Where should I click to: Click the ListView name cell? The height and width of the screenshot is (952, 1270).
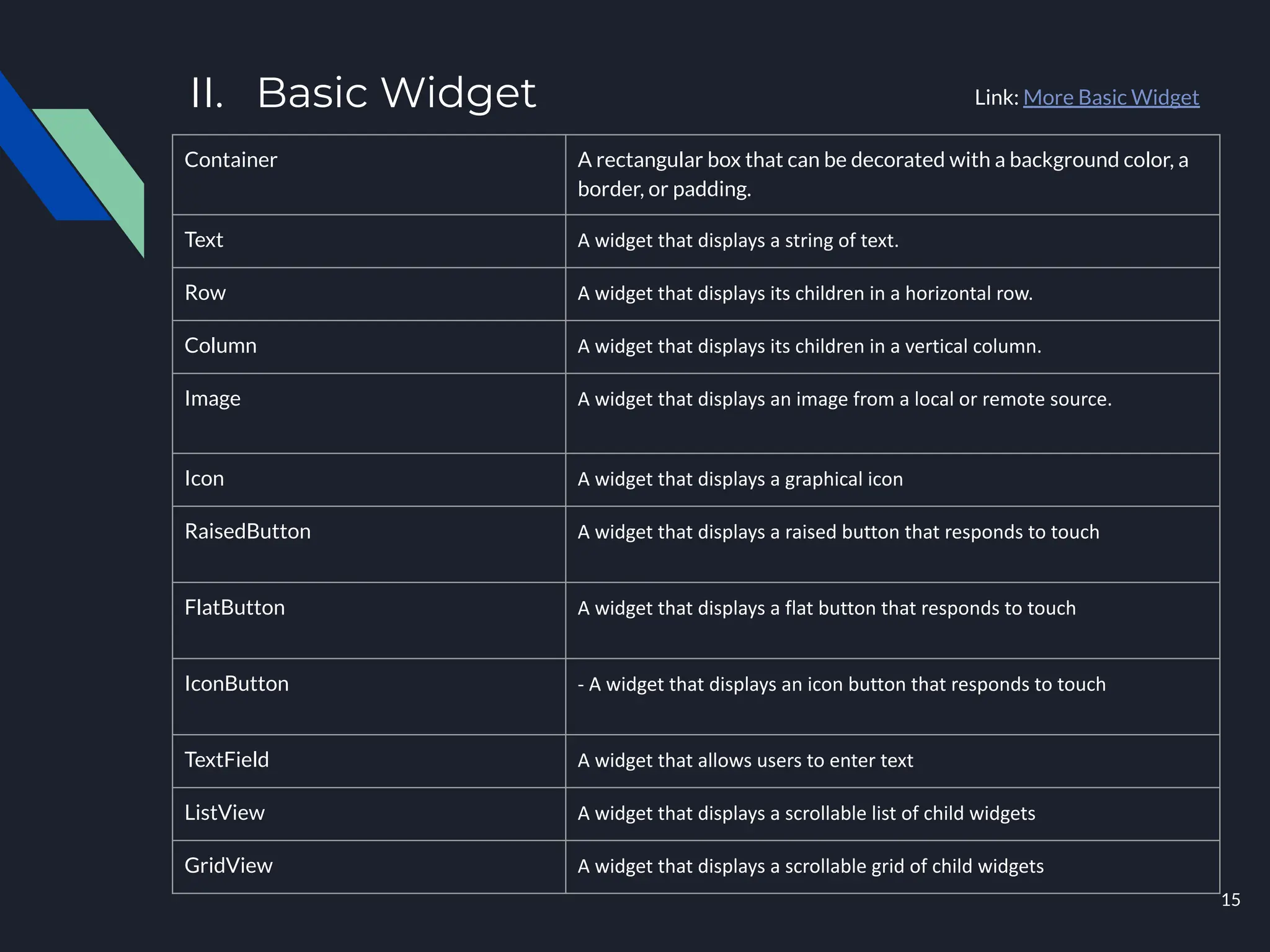369,814
